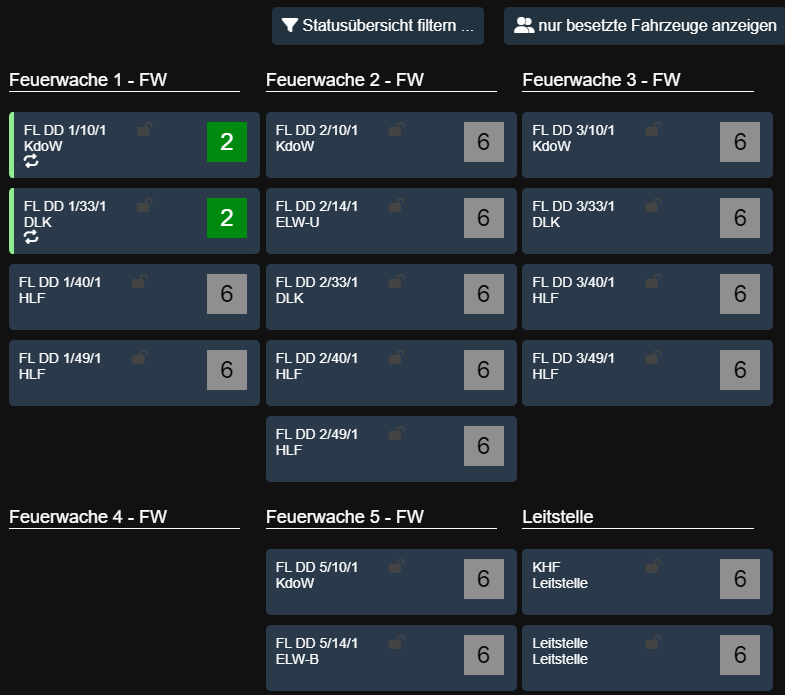
Task: Click the repeat arrows icon on FL DD 1/33/1 DLK
Action: click(31, 237)
